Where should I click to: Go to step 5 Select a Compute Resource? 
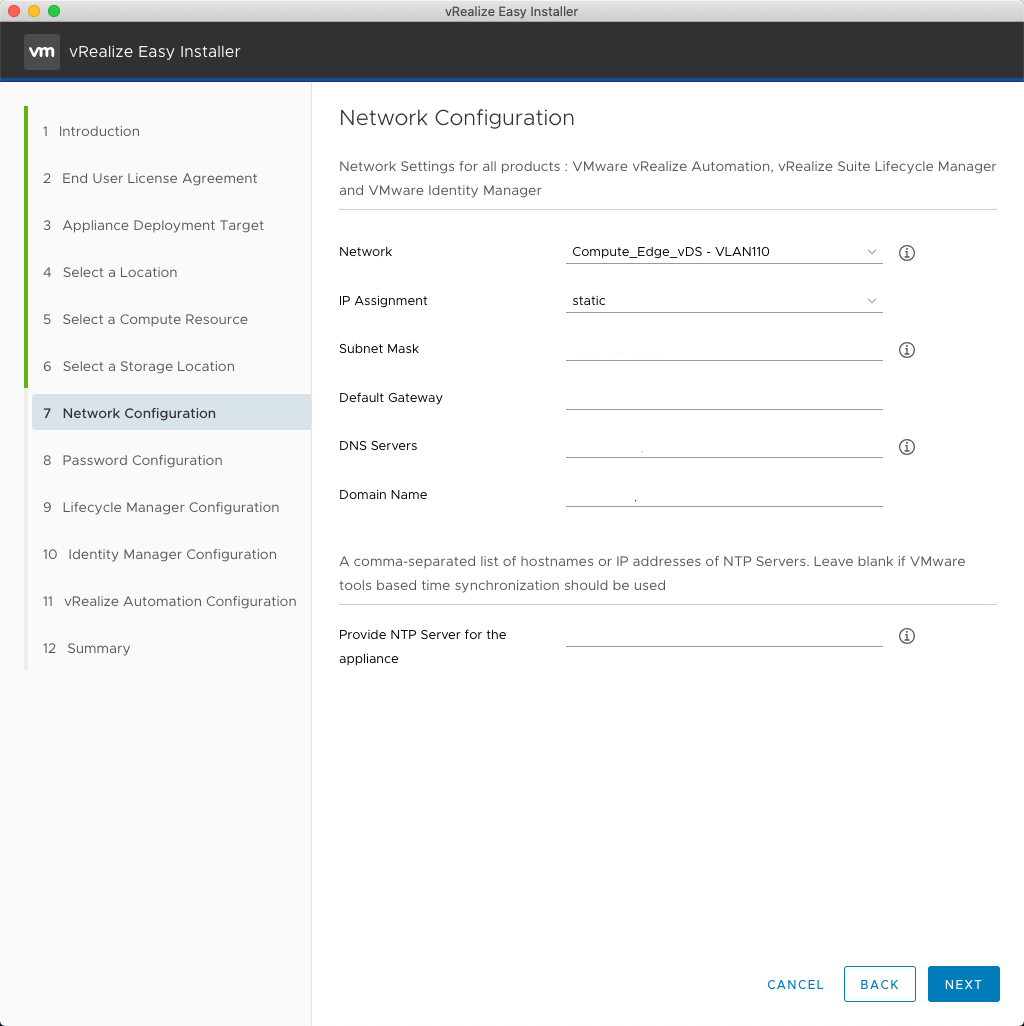tap(146, 320)
